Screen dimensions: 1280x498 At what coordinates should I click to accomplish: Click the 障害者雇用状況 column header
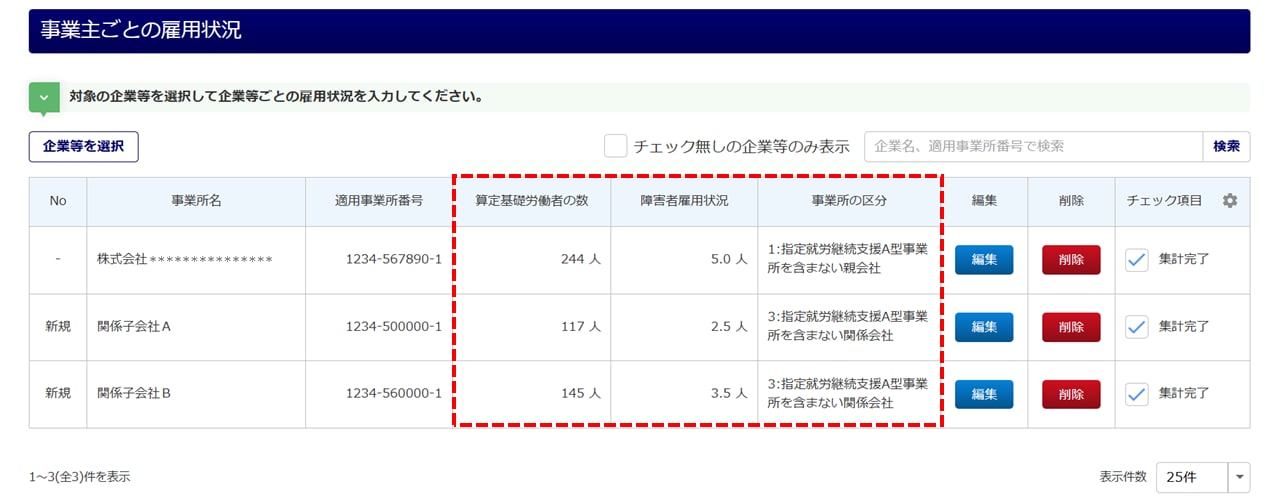(684, 201)
